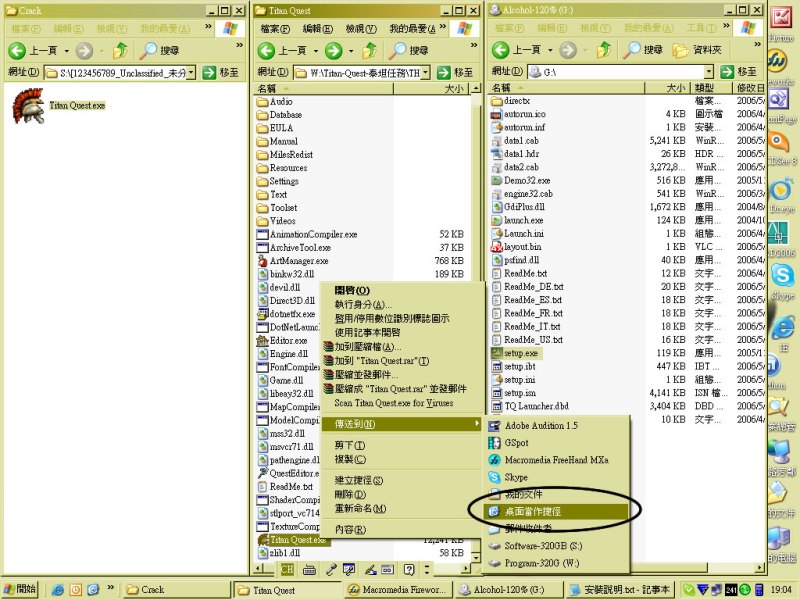Send to Adobe Audition 1.5
800x600 pixels.
557,426
